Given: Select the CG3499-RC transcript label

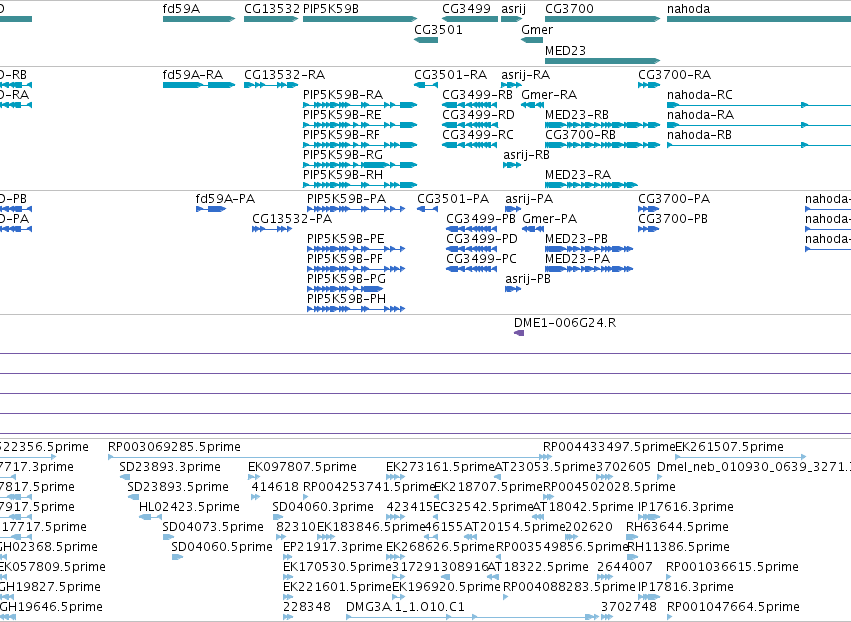Looking at the screenshot, I should tap(478, 135).
